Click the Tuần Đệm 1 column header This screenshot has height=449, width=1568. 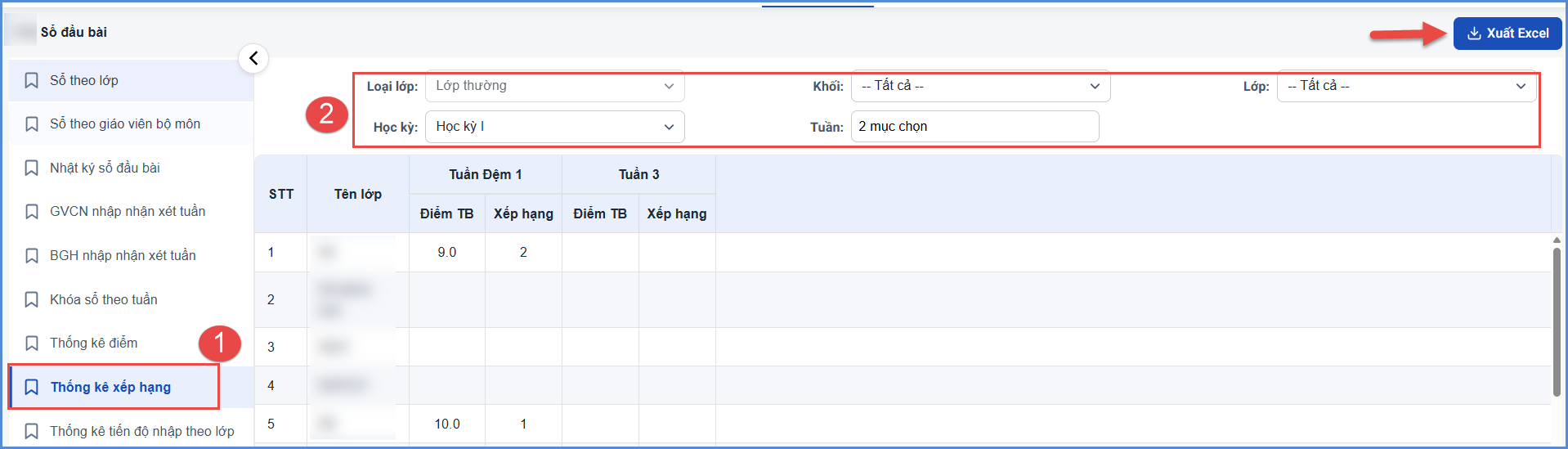click(486, 174)
